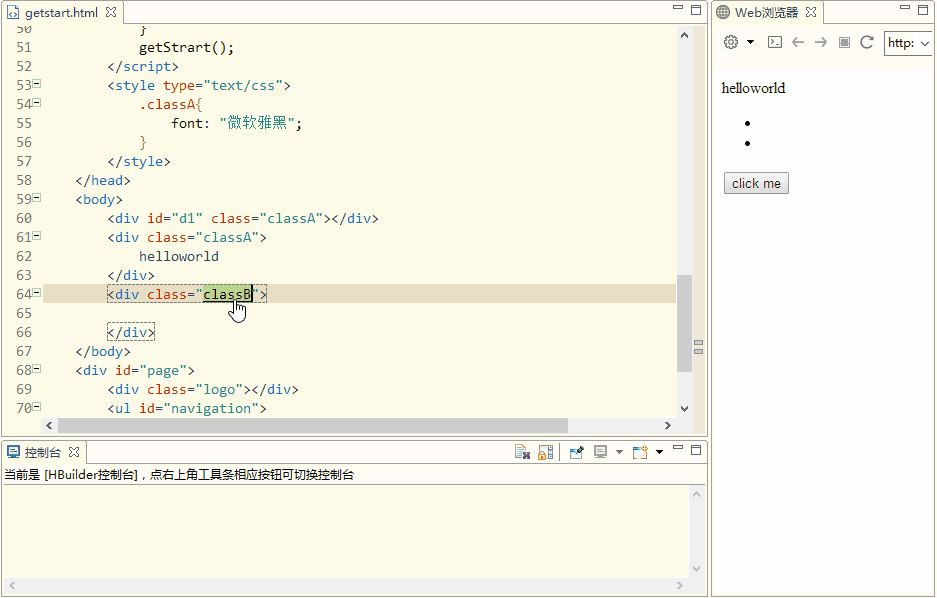Screen dimensions: 937x598
Task: Go back in the Web browser panel
Action: pyautogui.click(x=798, y=42)
